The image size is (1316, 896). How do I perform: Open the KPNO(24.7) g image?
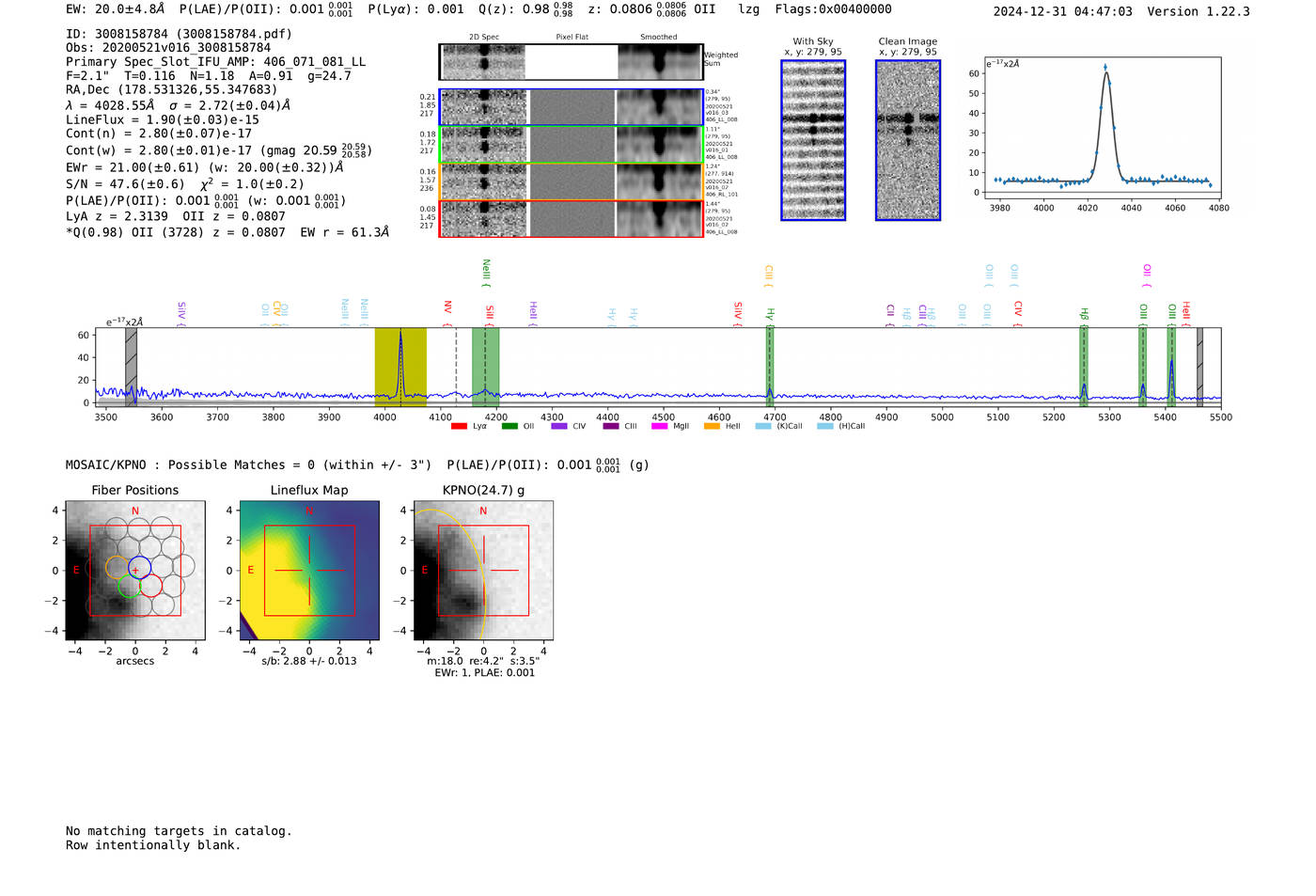483,571
